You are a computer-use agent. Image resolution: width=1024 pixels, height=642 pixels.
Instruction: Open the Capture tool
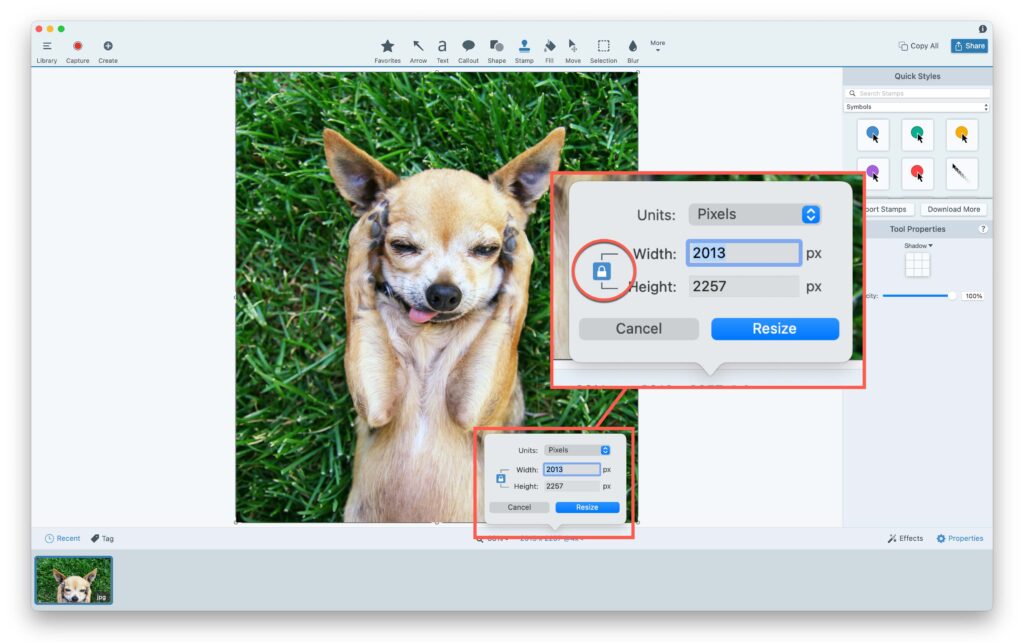click(76, 45)
